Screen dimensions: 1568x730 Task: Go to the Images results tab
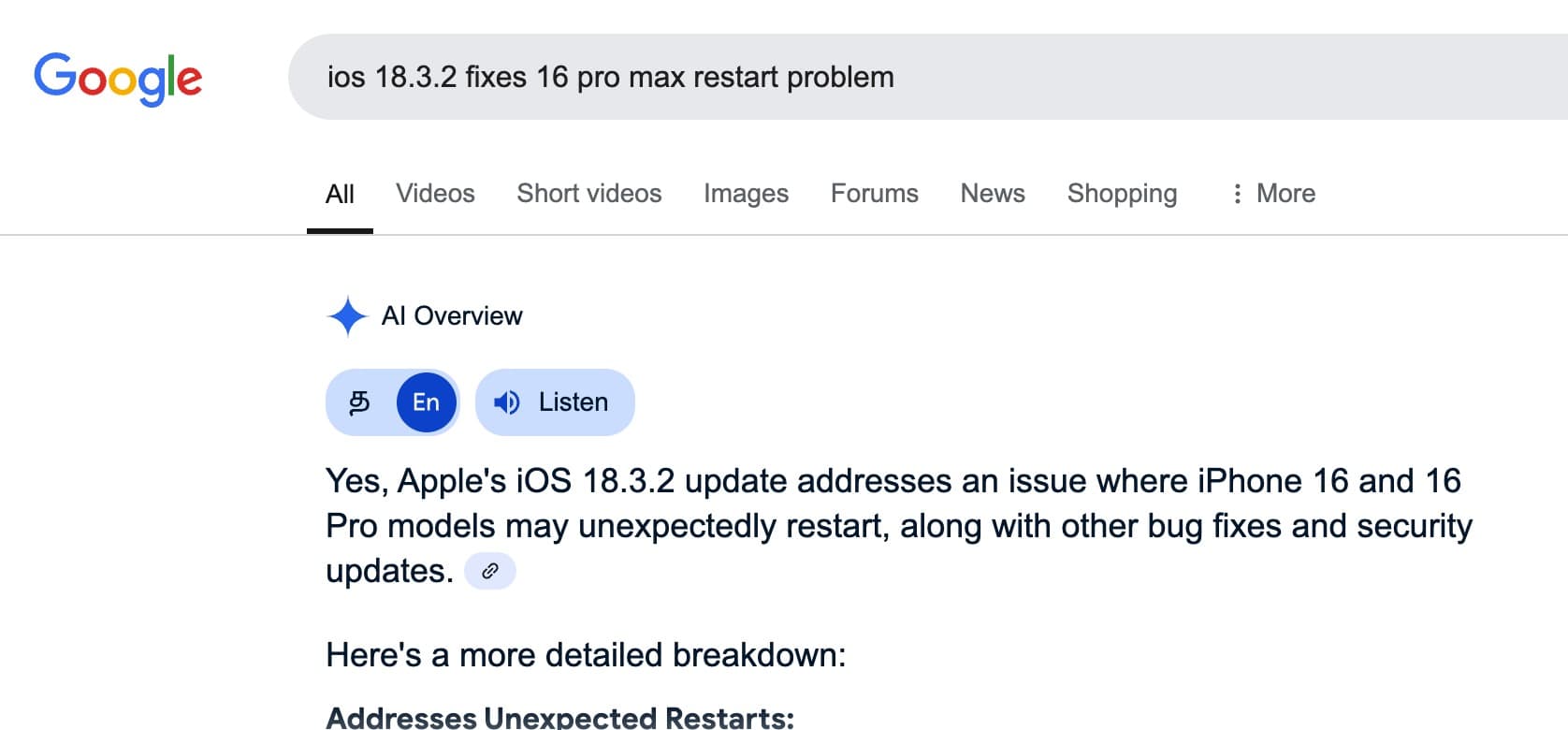click(746, 194)
